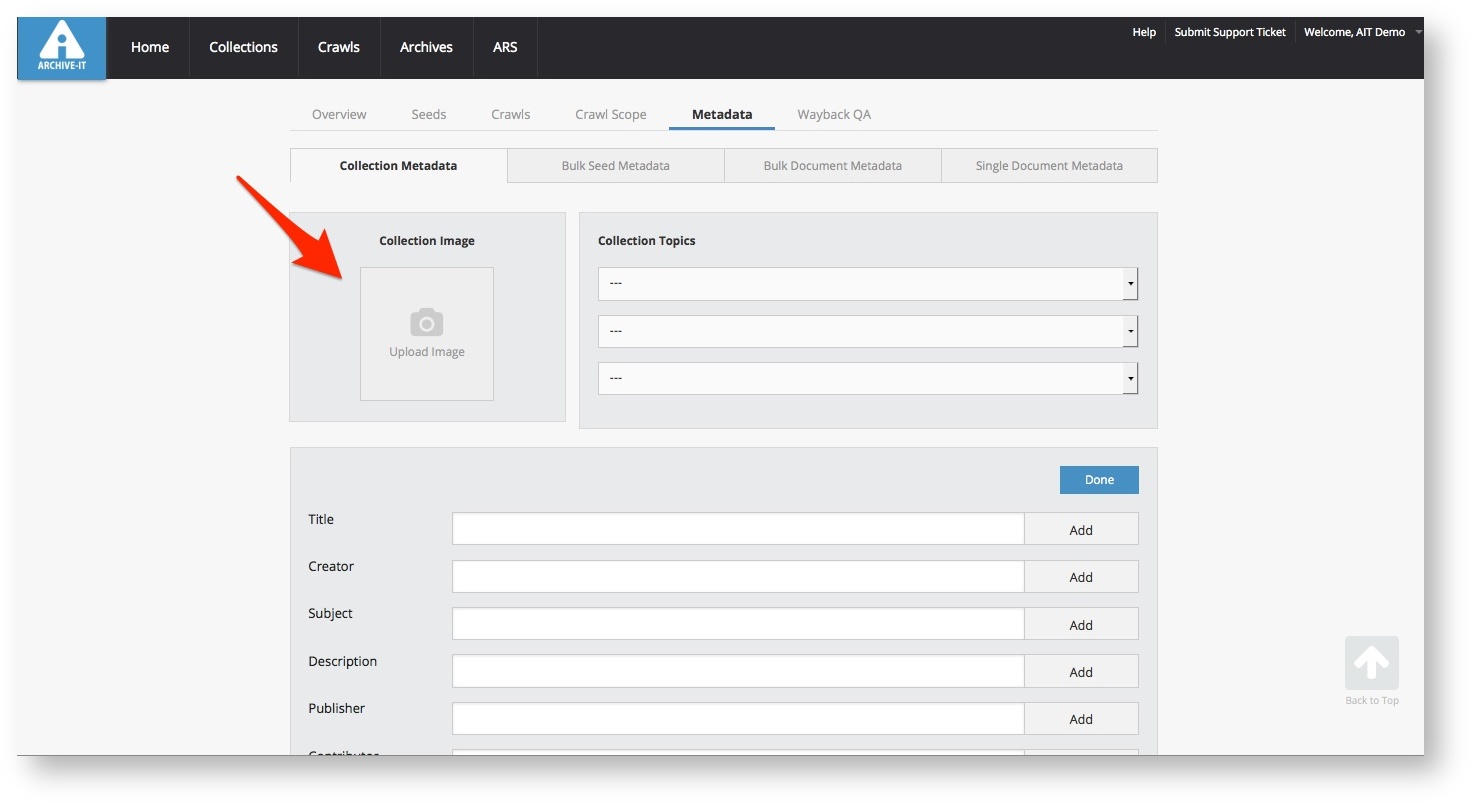Viewport: 1472px width, 804px height.
Task: Open the first Collection Topics dropdown
Action: [867, 284]
